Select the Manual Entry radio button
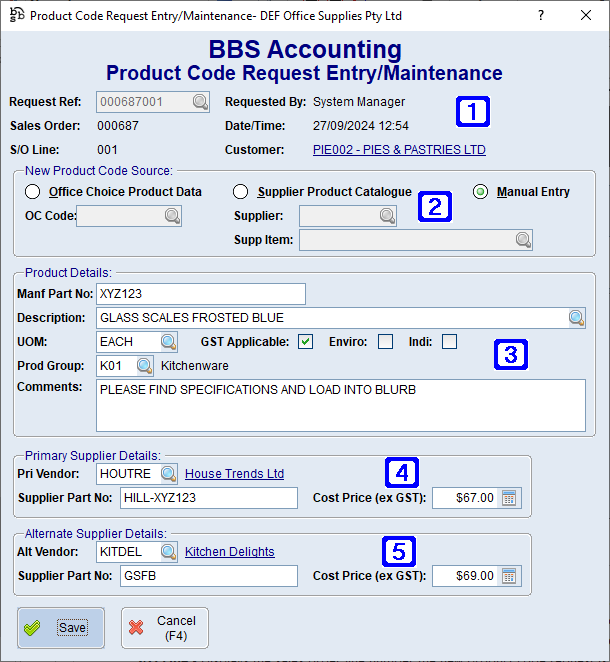Viewport: 610px width, 662px height. [480, 192]
